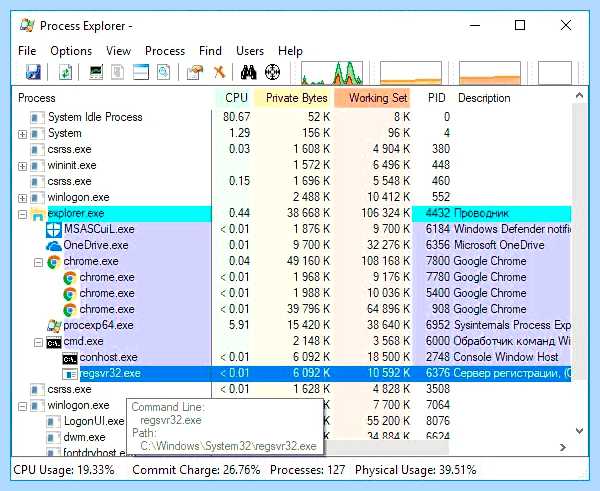Click the Kill Process X icon
The height and width of the screenshot is (491, 600).
[x=219, y=72]
